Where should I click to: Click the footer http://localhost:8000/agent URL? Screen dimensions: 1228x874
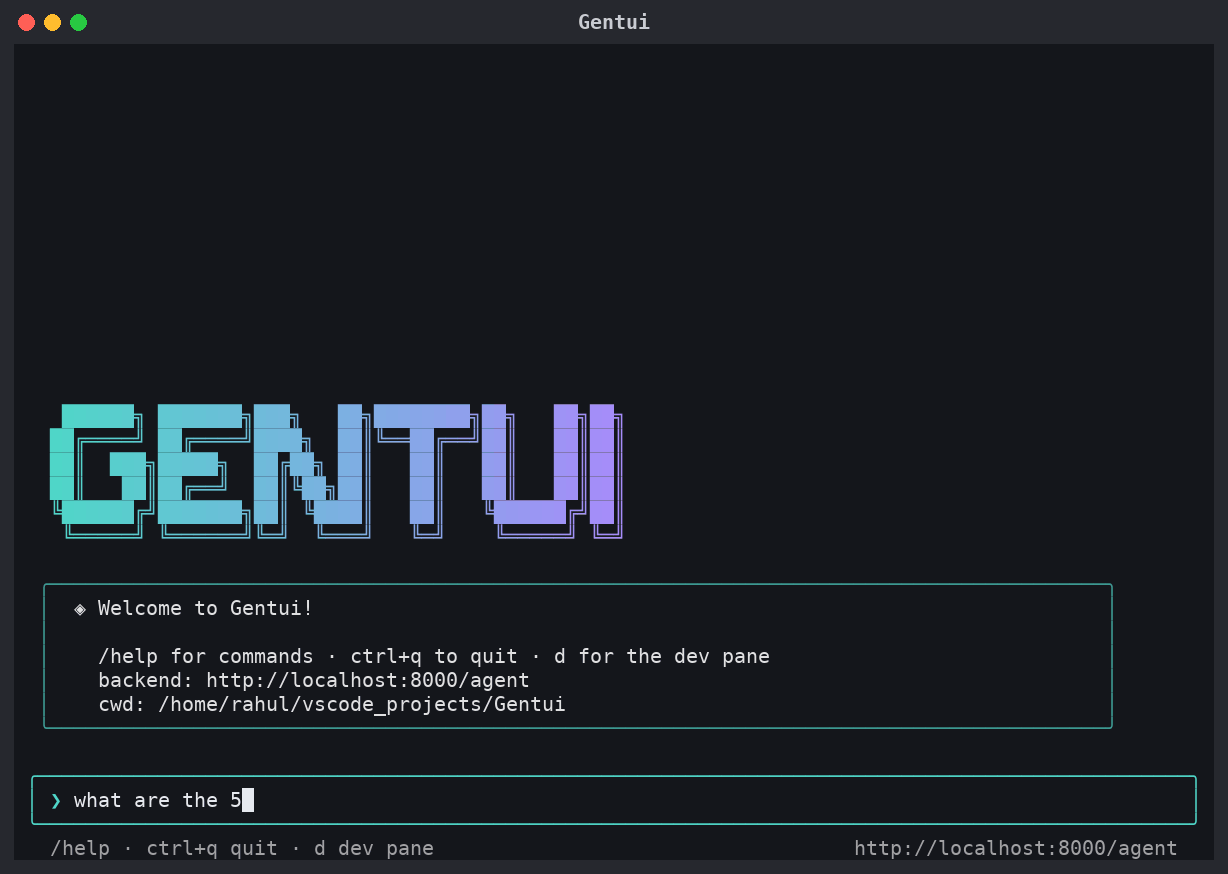(1016, 848)
